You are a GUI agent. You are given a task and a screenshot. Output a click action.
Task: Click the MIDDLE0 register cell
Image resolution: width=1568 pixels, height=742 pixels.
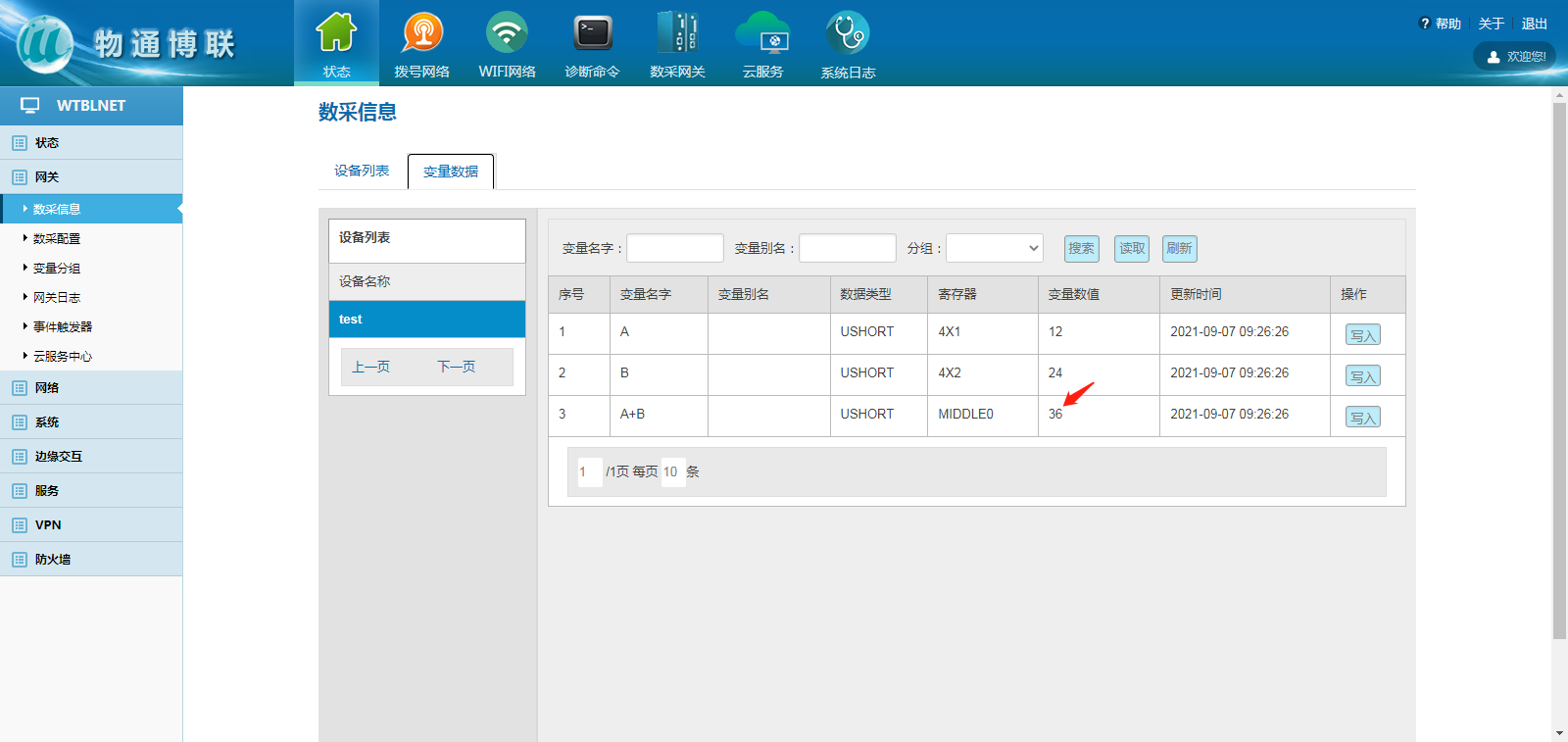coord(983,415)
